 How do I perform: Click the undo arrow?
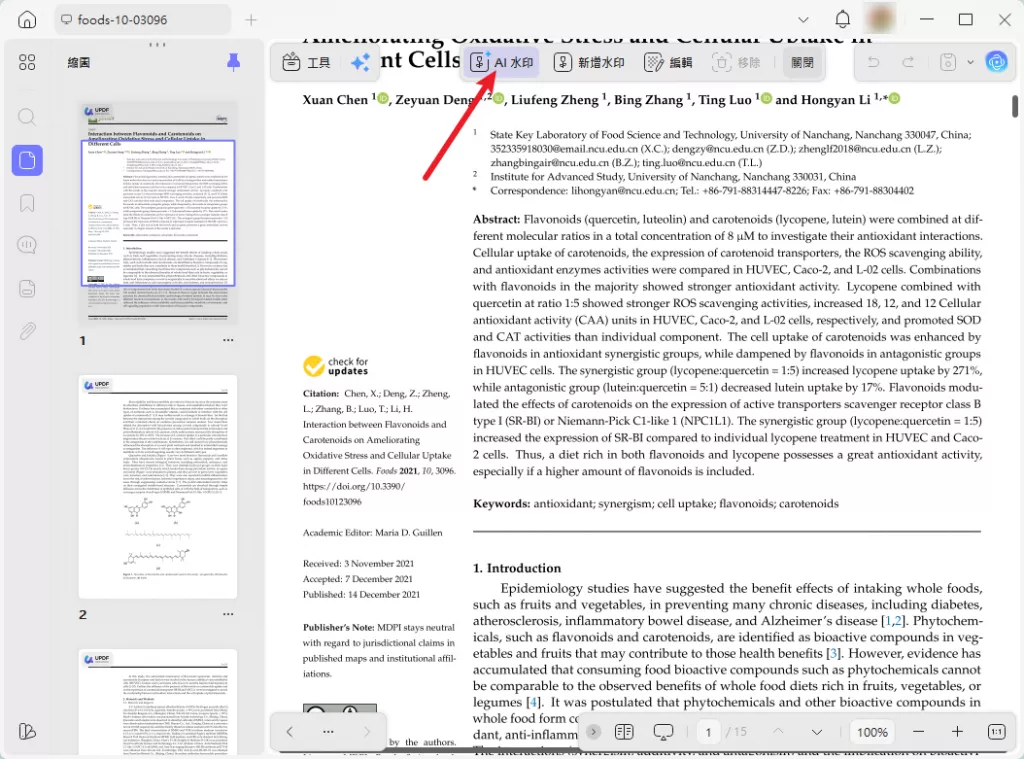pos(873,62)
